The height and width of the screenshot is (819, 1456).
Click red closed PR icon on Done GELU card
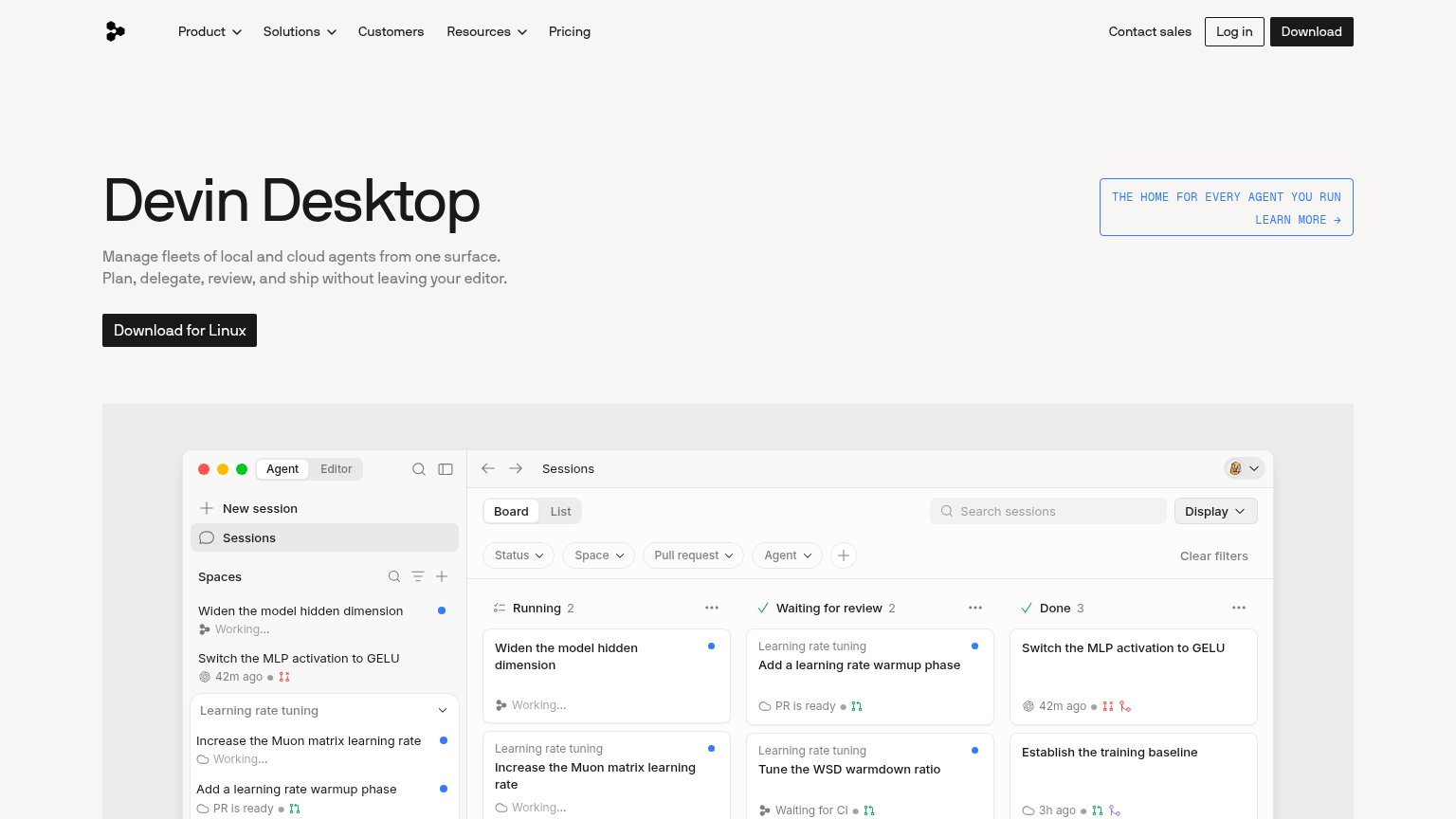pyautogui.click(x=1108, y=706)
